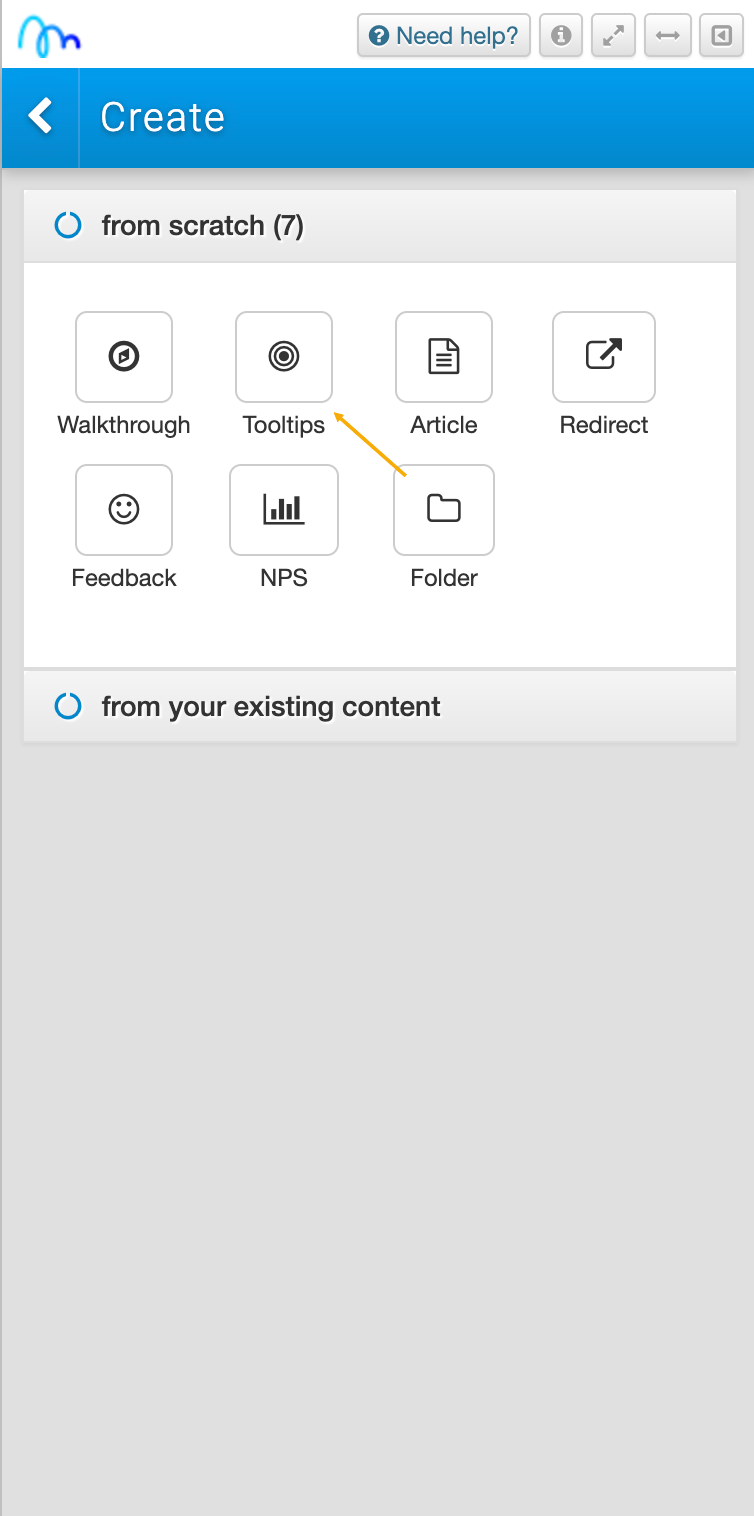Choose the Tooltips target icon tile

point(284,357)
